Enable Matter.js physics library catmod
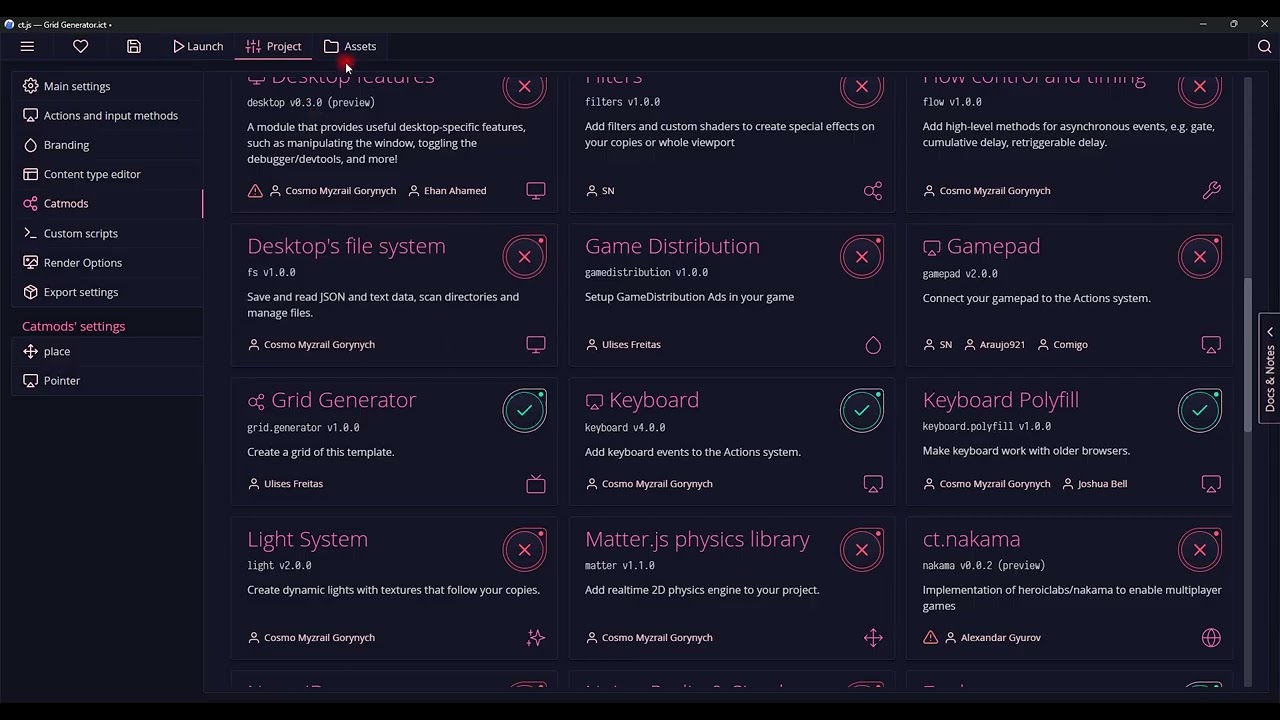 (862, 550)
